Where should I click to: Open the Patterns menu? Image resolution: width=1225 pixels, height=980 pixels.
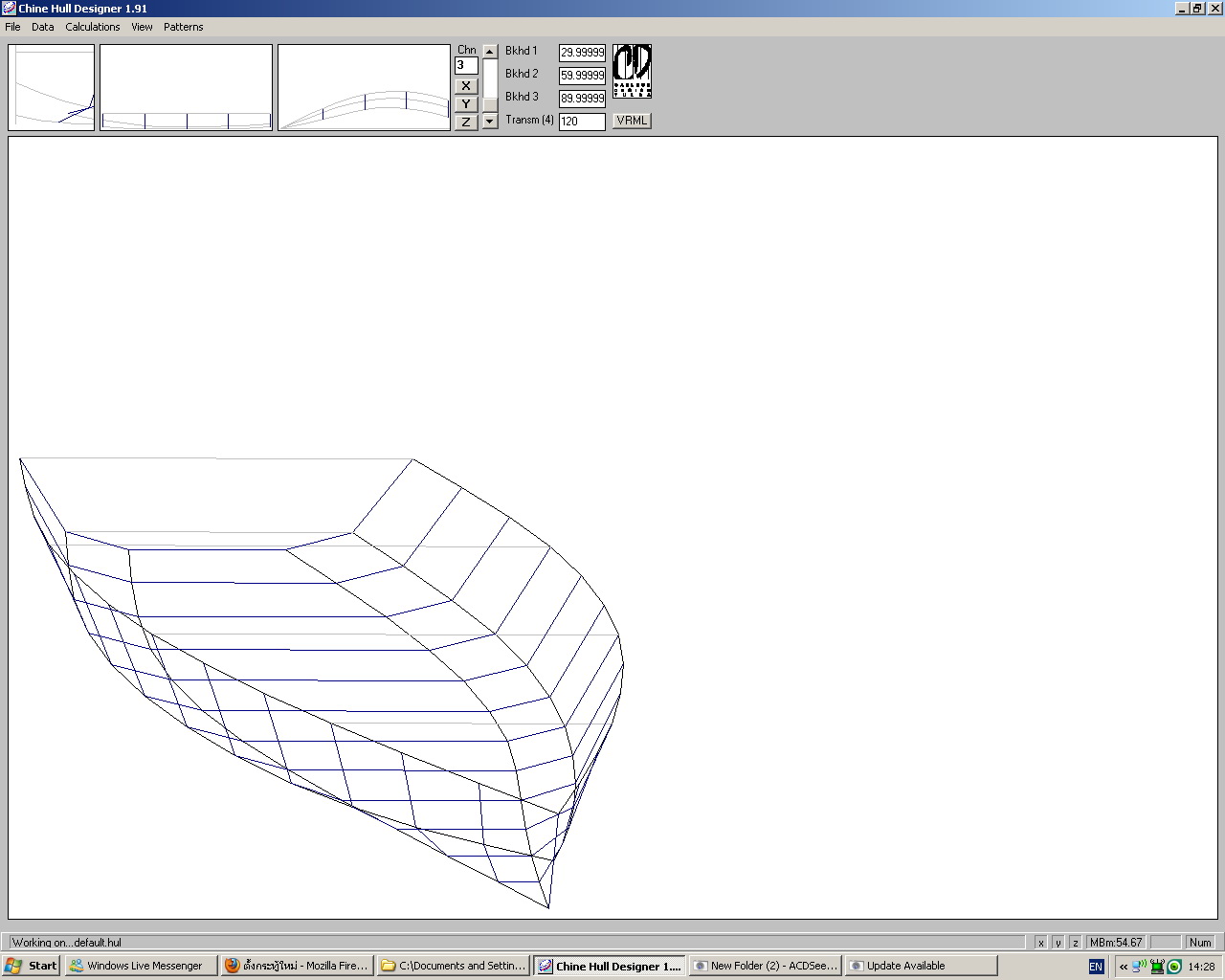183,27
